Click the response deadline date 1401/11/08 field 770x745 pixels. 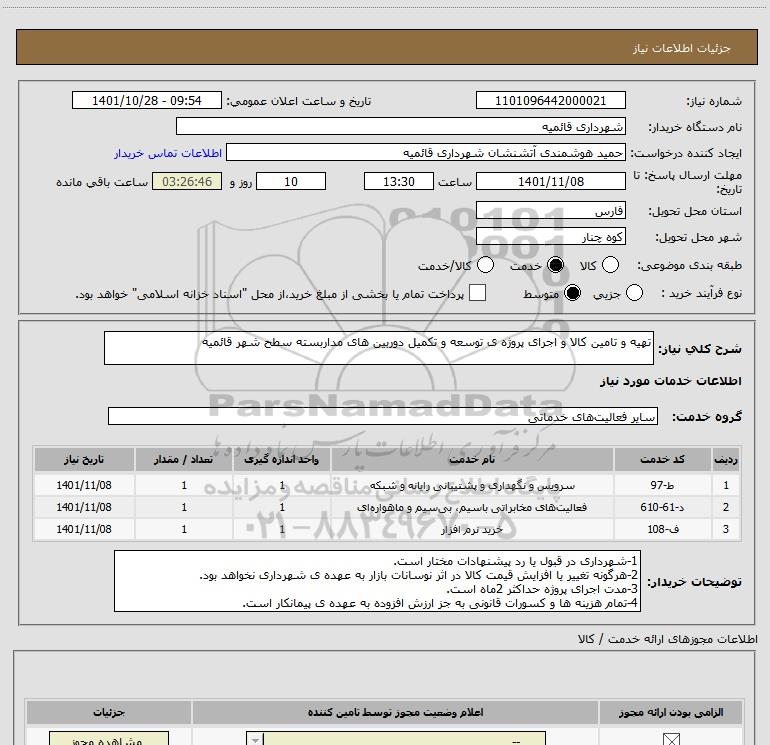(x=550, y=181)
